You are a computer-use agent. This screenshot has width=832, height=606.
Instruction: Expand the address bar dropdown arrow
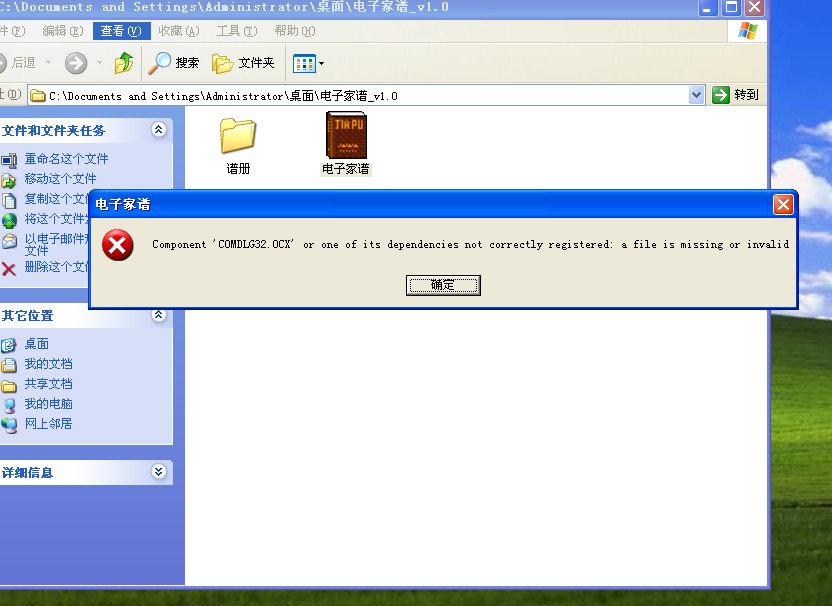coord(697,95)
